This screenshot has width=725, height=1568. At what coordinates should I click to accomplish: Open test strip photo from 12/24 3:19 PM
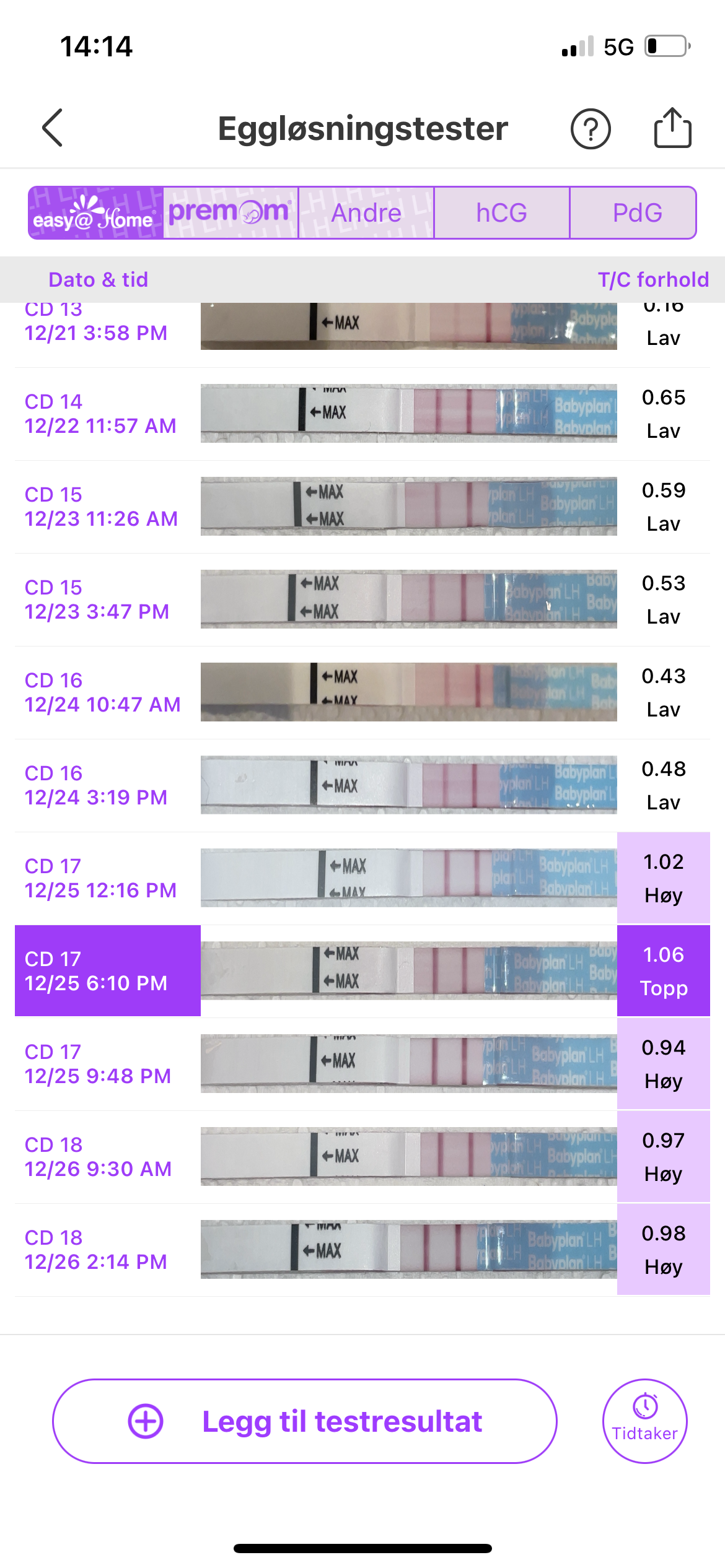(408, 785)
